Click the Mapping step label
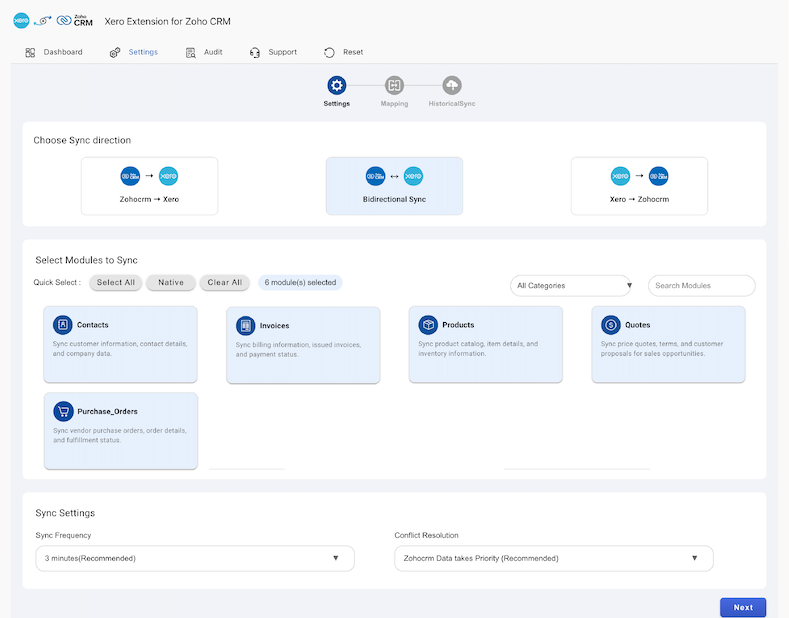Image resolution: width=789 pixels, height=618 pixels. click(x=394, y=104)
